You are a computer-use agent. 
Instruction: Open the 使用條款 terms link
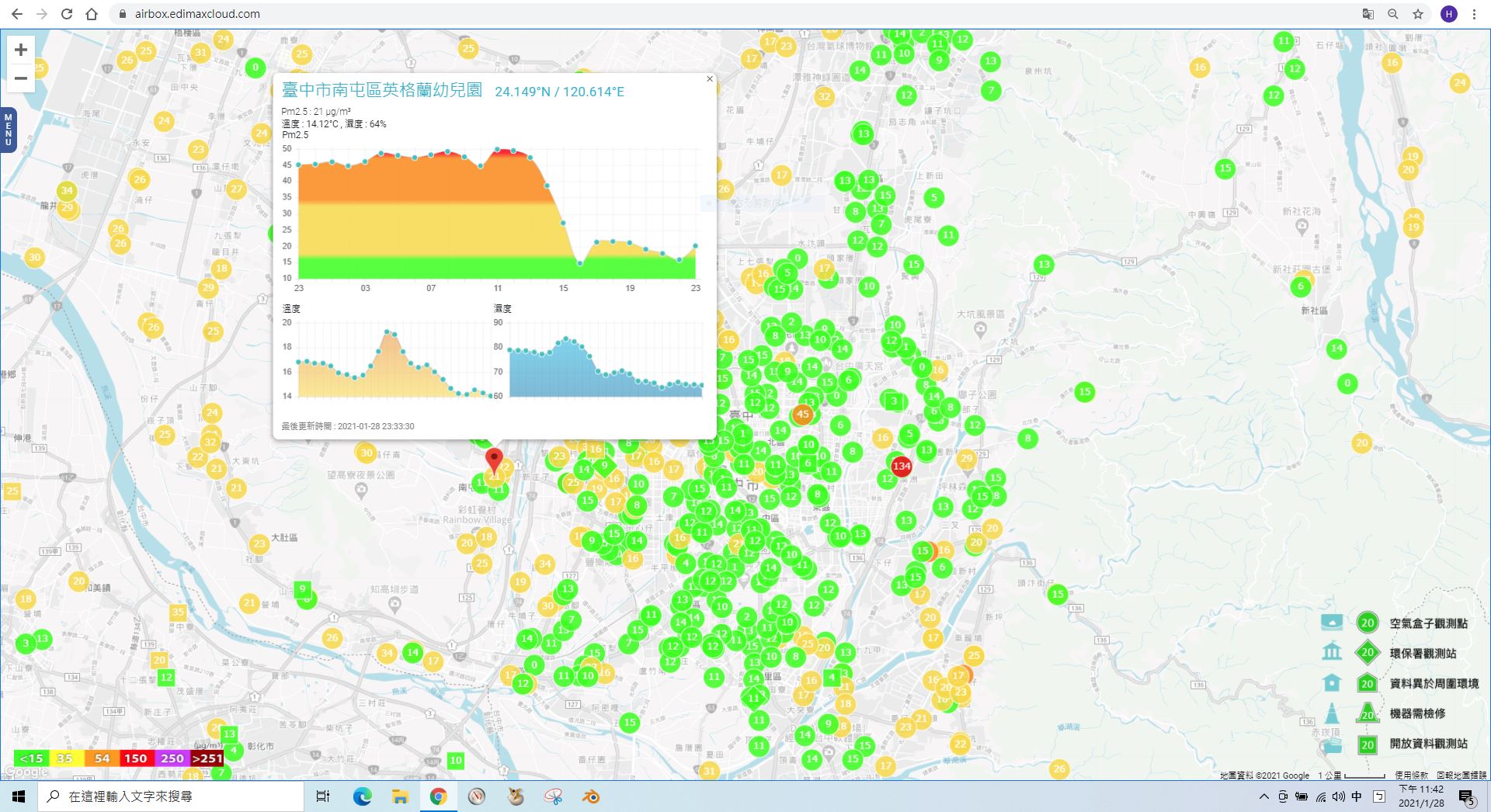click(1411, 775)
